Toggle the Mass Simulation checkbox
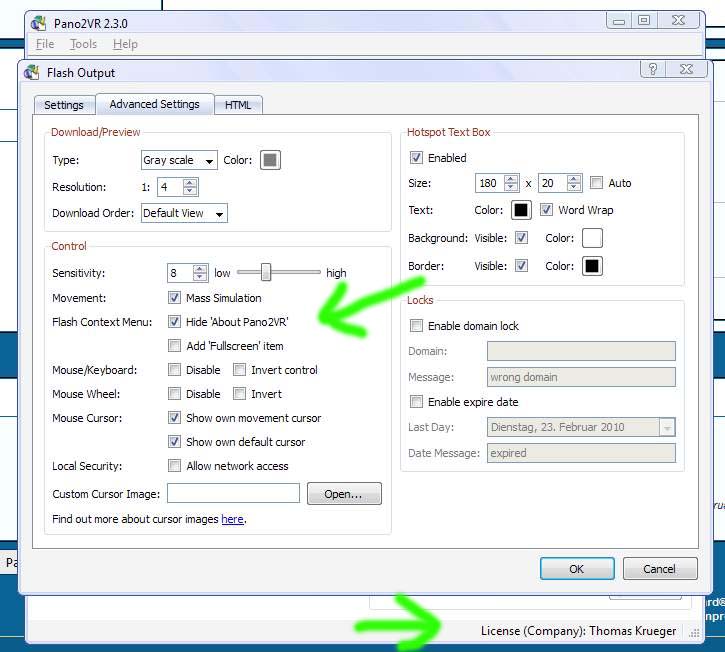The height and width of the screenshot is (652, 725). [175, 298]
